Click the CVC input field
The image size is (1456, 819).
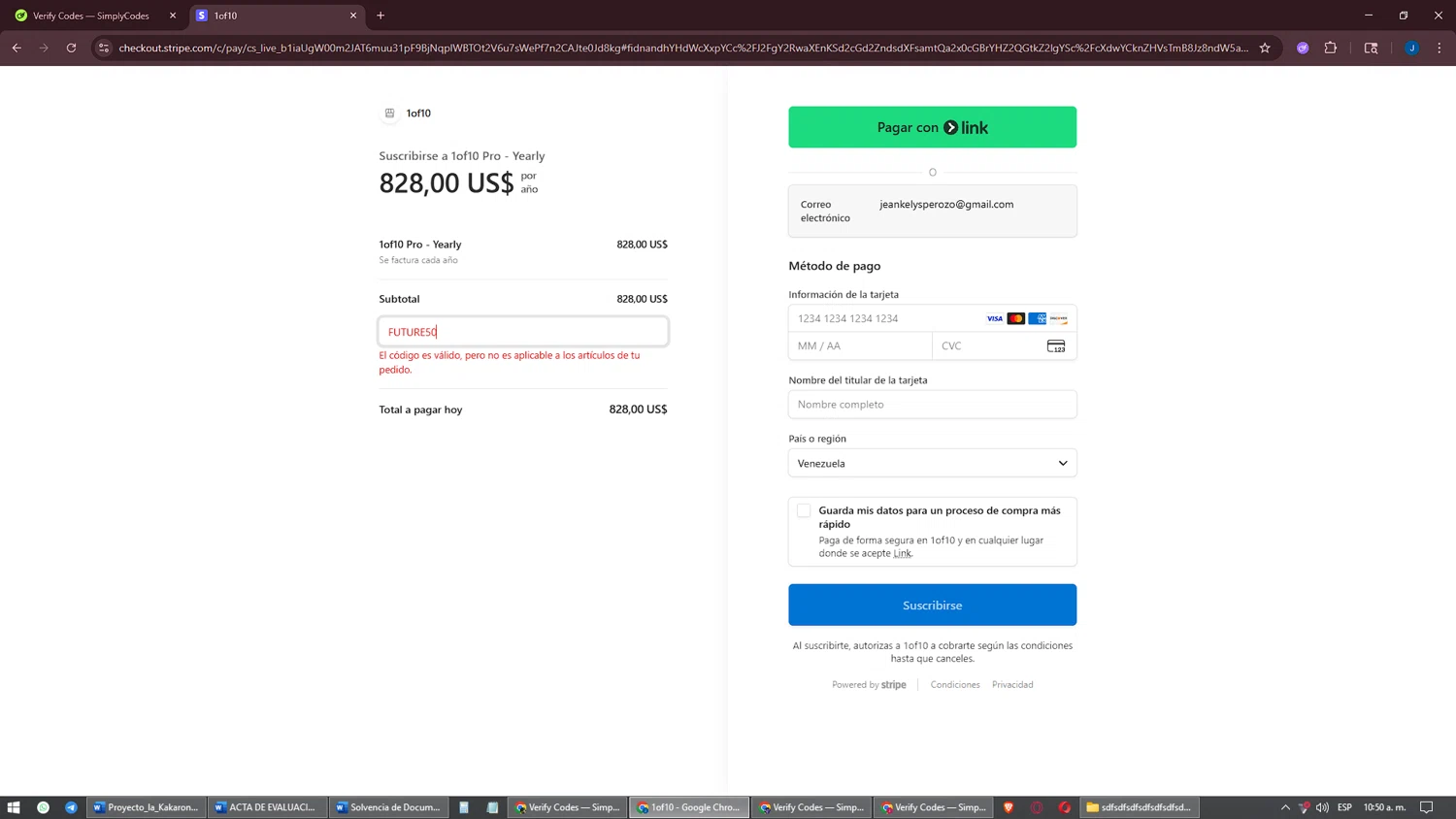1004,346
